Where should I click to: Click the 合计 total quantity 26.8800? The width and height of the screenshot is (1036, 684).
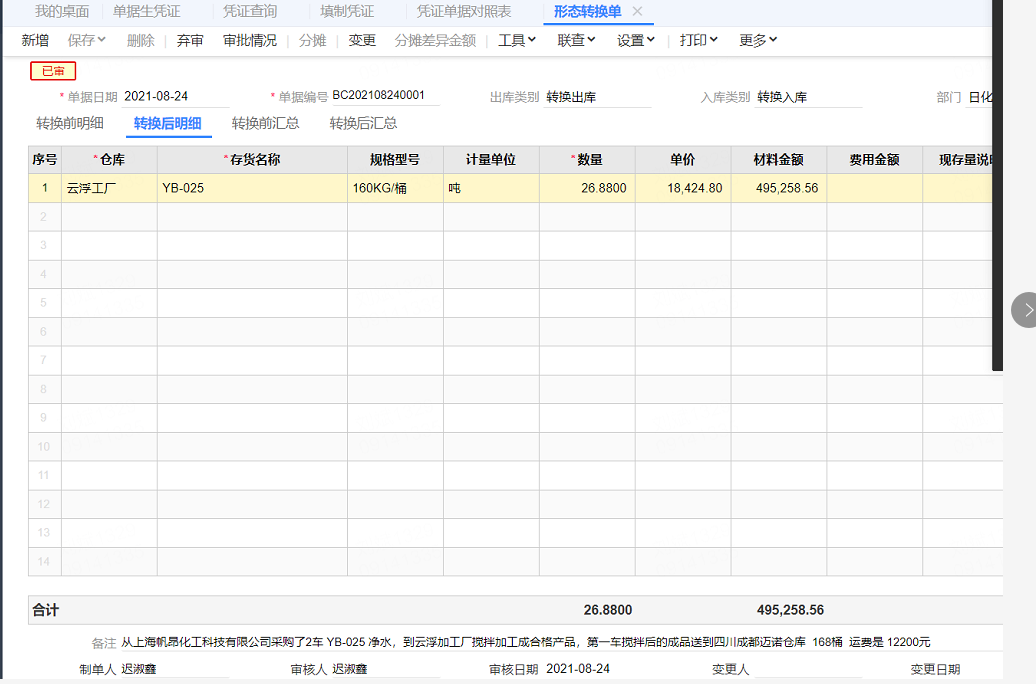tap(608, 610)
